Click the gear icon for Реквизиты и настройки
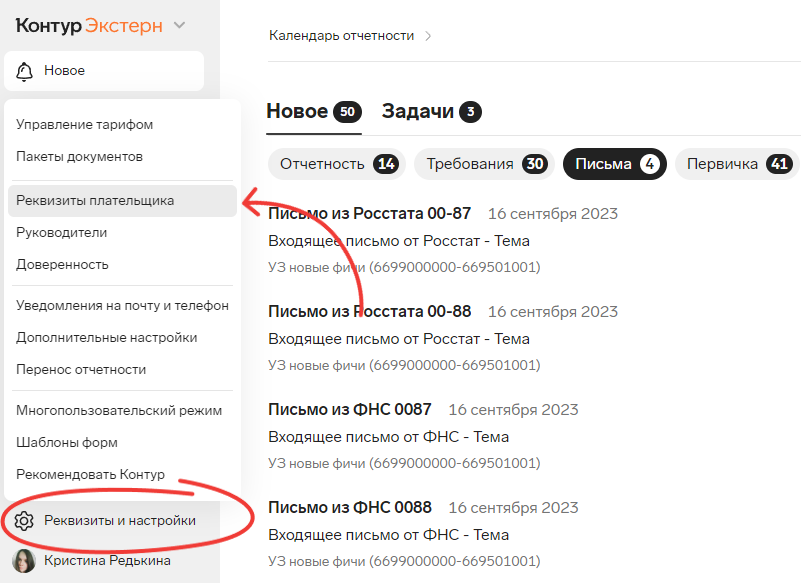801x583 pixels. coord(24,521)
